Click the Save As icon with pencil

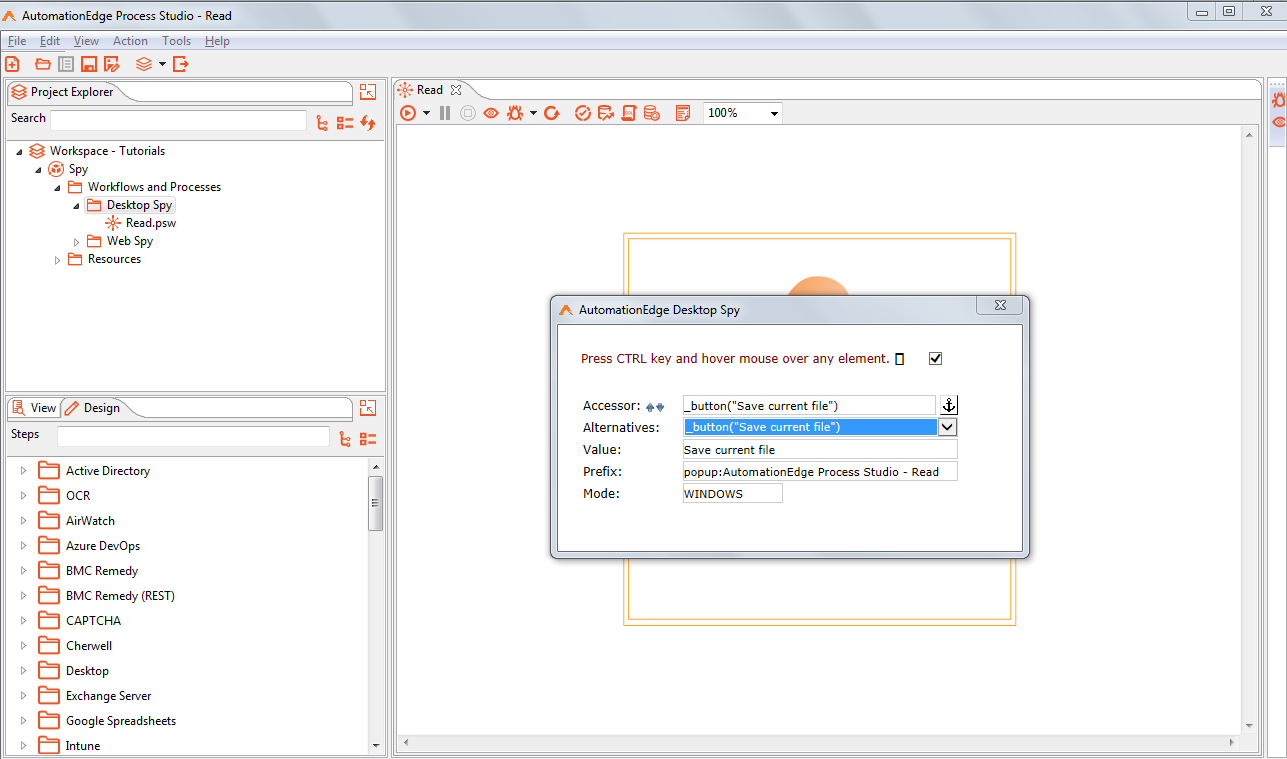coord(112,64)
